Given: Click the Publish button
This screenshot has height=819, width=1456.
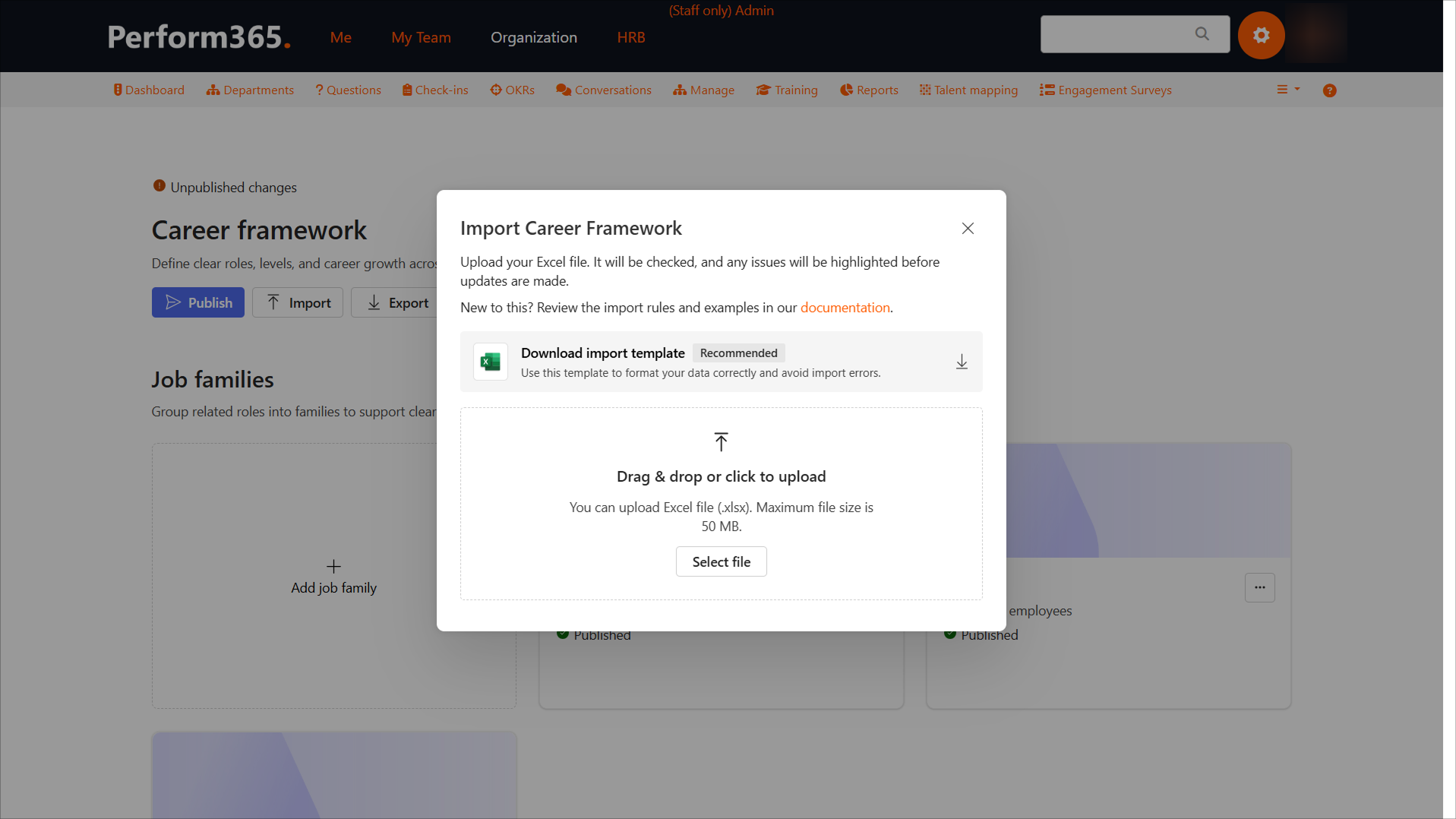Looking at the screenshot, I should pos(198,302).
